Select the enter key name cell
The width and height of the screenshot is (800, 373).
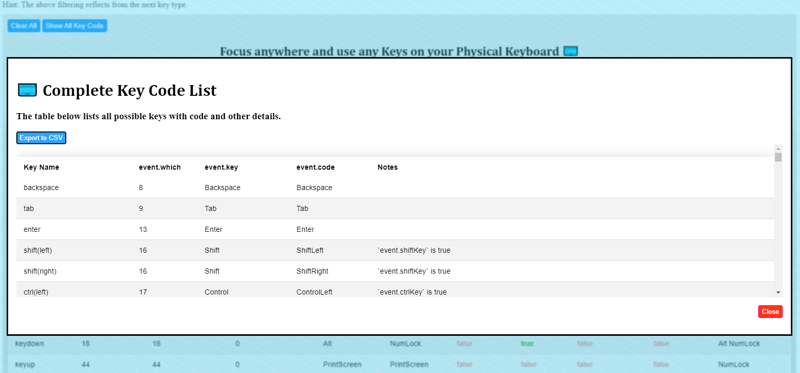(31, 230)
